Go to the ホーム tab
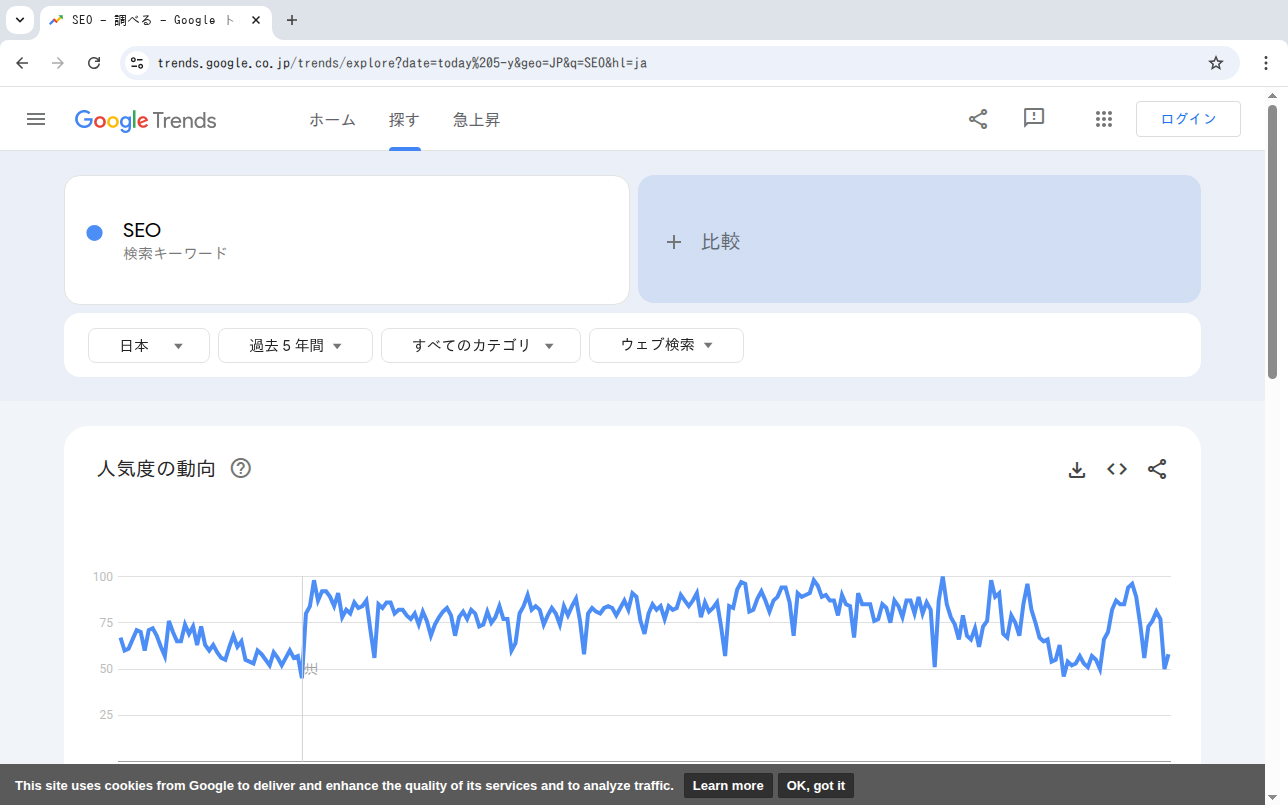1288x805 pixels. click(332, 119)
